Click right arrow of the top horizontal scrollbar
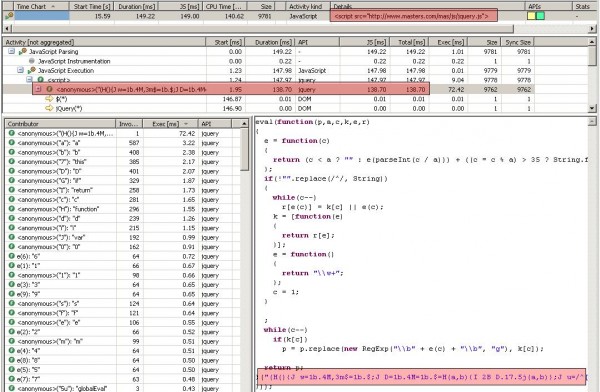This screenshot has width=600, height=392. tap(592, 29)
